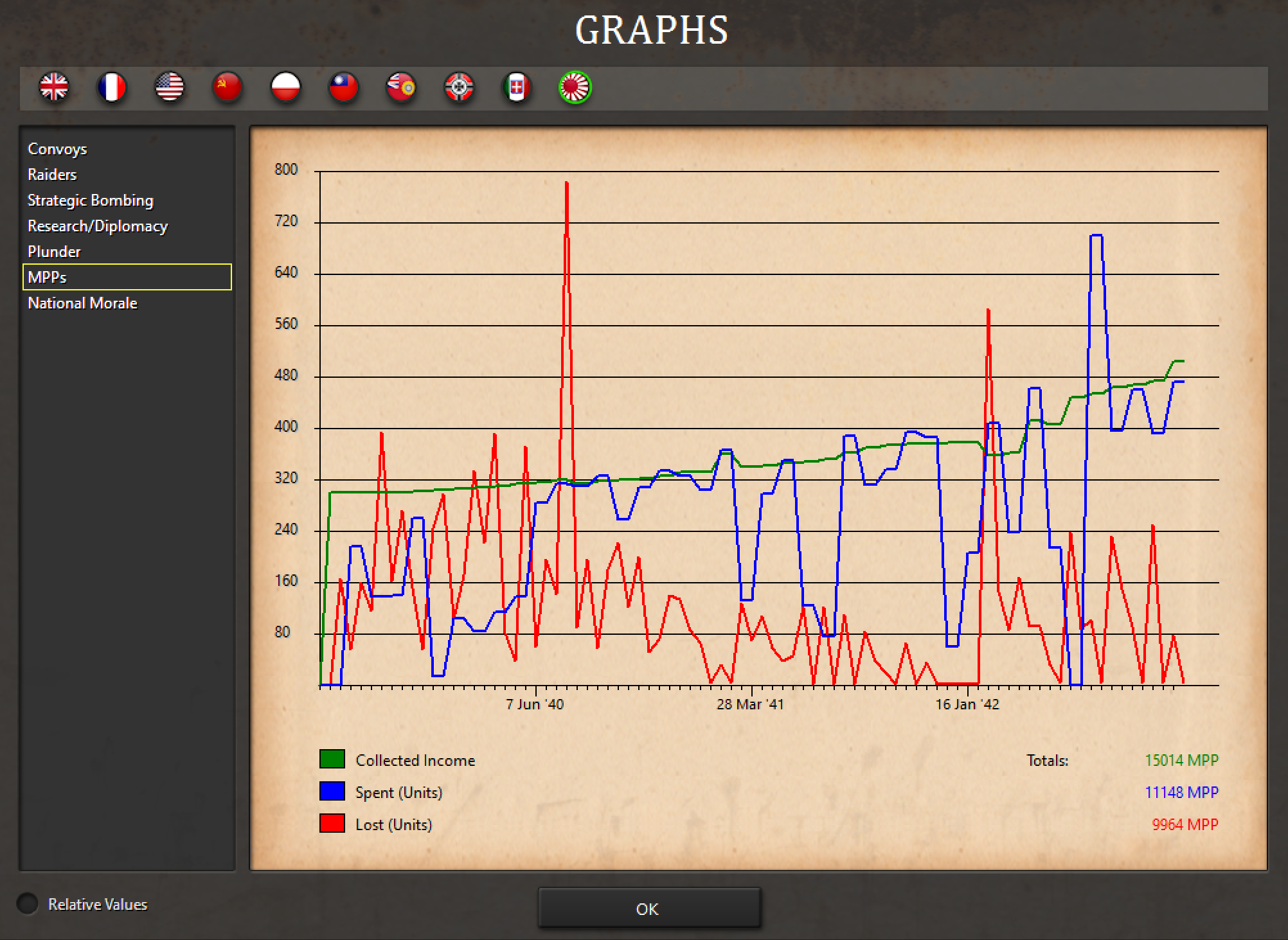Click the 7 Jun '40 date marker
1288x940 pixels.
[535, 704]
